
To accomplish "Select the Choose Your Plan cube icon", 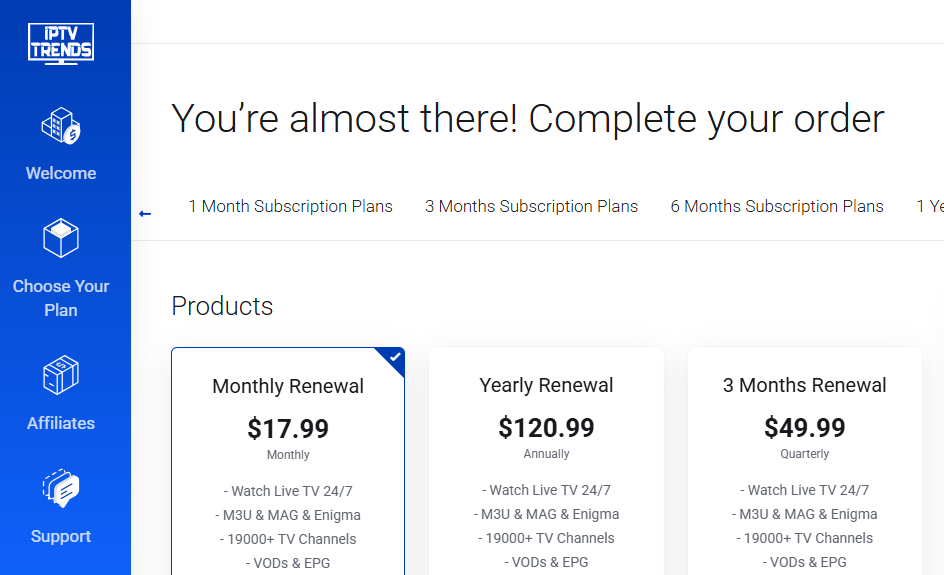I will (x=61, y=238).
